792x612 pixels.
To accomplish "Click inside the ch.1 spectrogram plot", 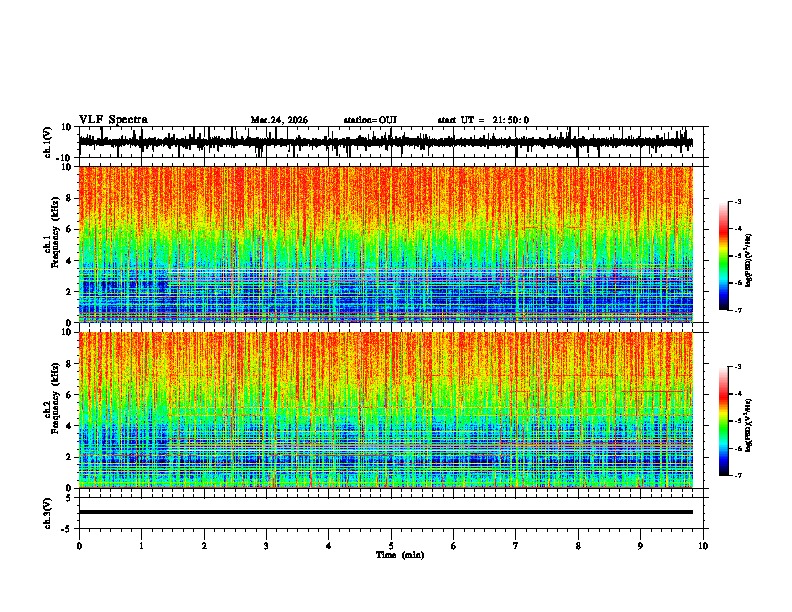I will [x=385, y=244].
